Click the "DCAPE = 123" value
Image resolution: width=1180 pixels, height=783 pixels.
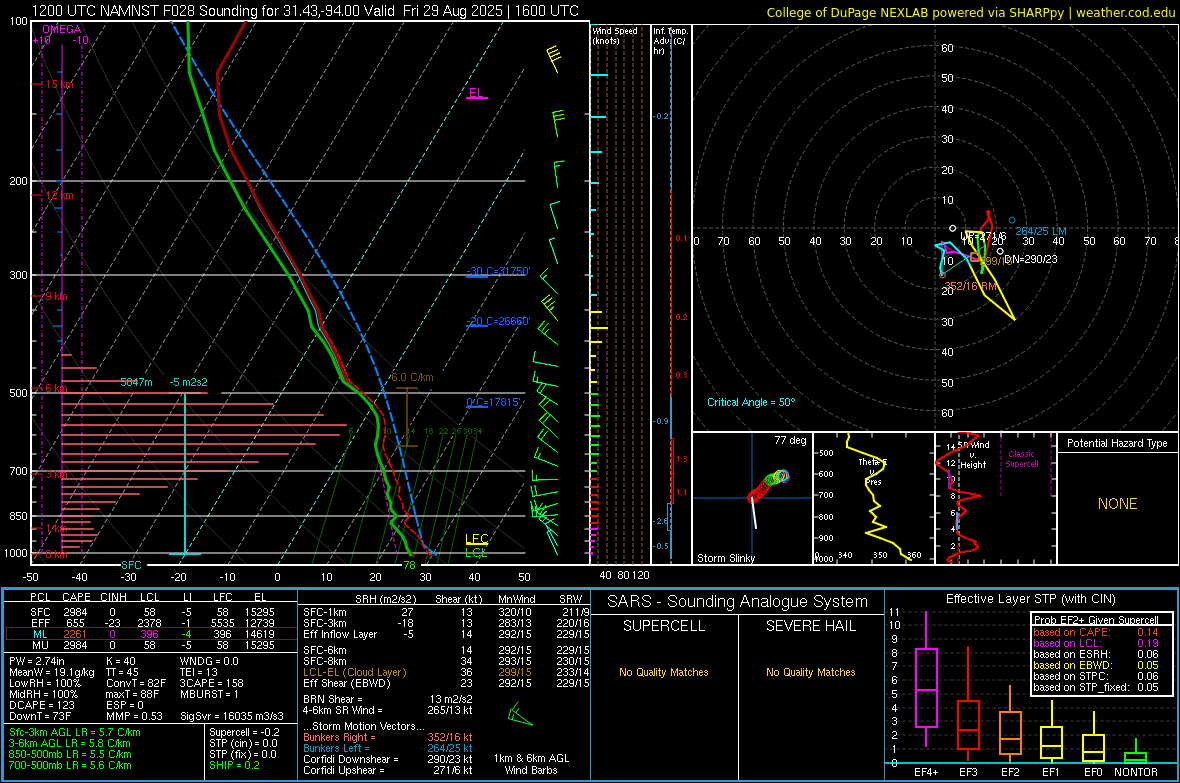pyautogui.click(x=41, y=705)
